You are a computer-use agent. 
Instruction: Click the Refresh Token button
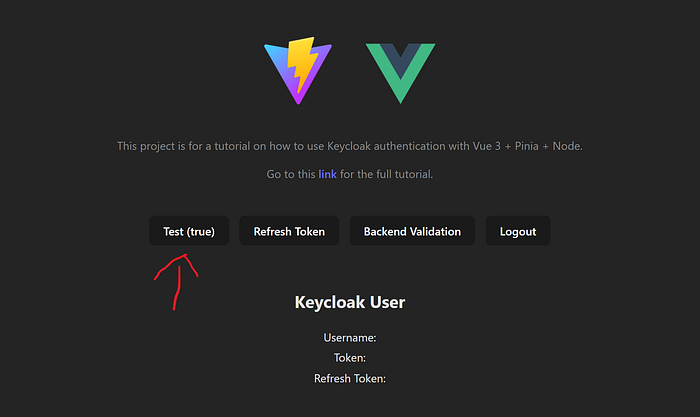point(289,231)
